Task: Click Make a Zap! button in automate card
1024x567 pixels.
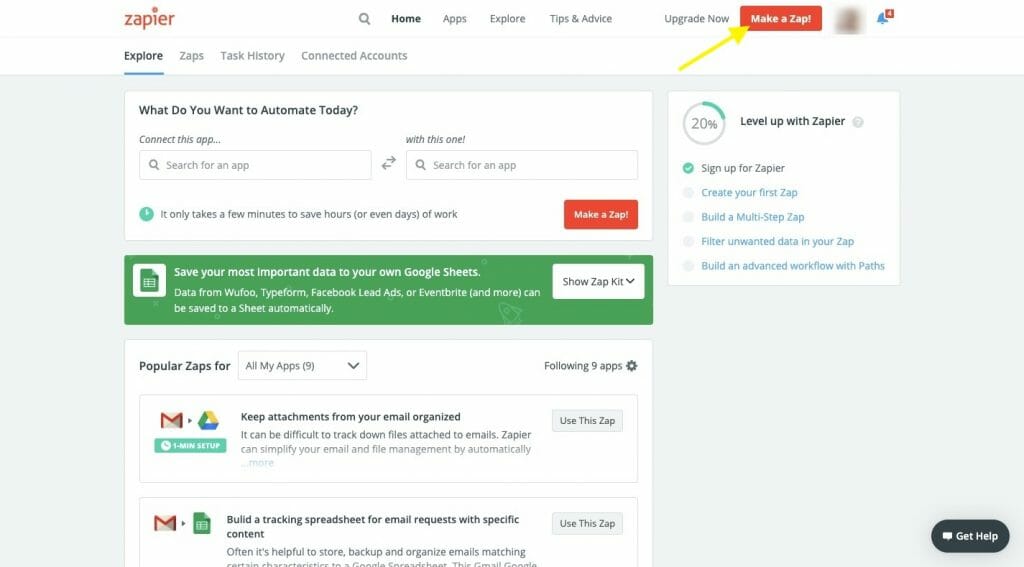Action: click(601, 214)
